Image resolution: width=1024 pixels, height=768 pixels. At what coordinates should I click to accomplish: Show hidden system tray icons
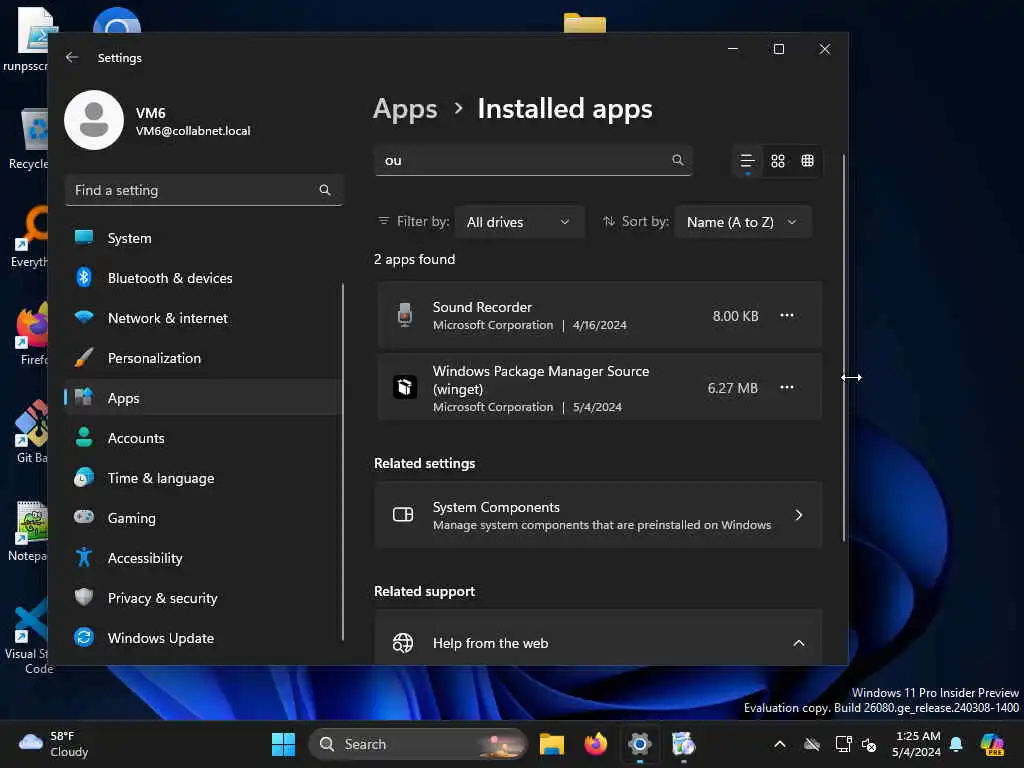(x=780, y=744)
